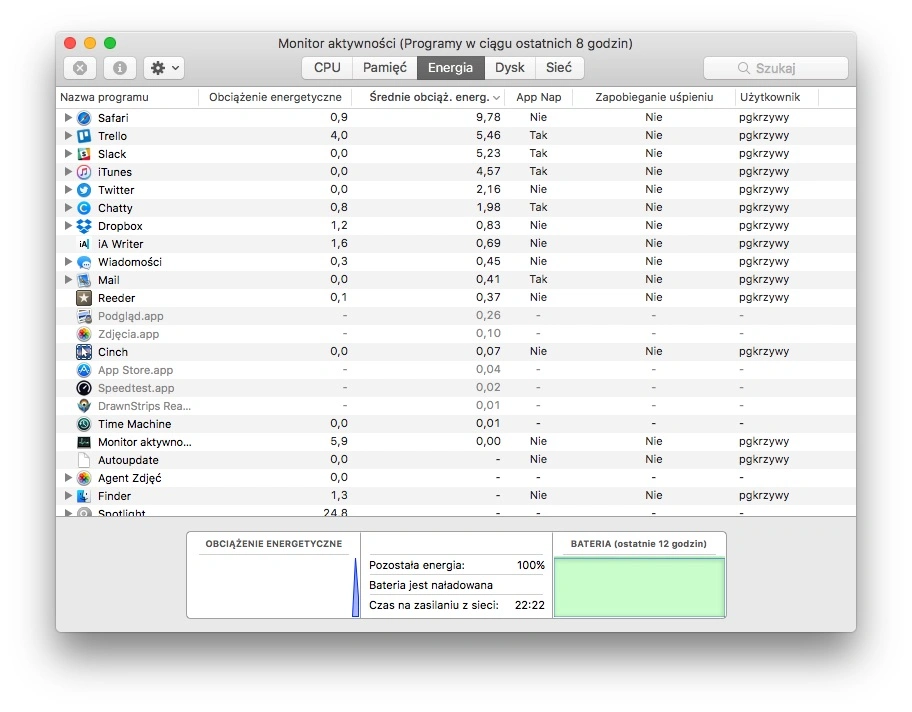The height and width of the screenshot is (712, 912).
Task: Select the Trello energy load value 4,0
Action: 339,136
